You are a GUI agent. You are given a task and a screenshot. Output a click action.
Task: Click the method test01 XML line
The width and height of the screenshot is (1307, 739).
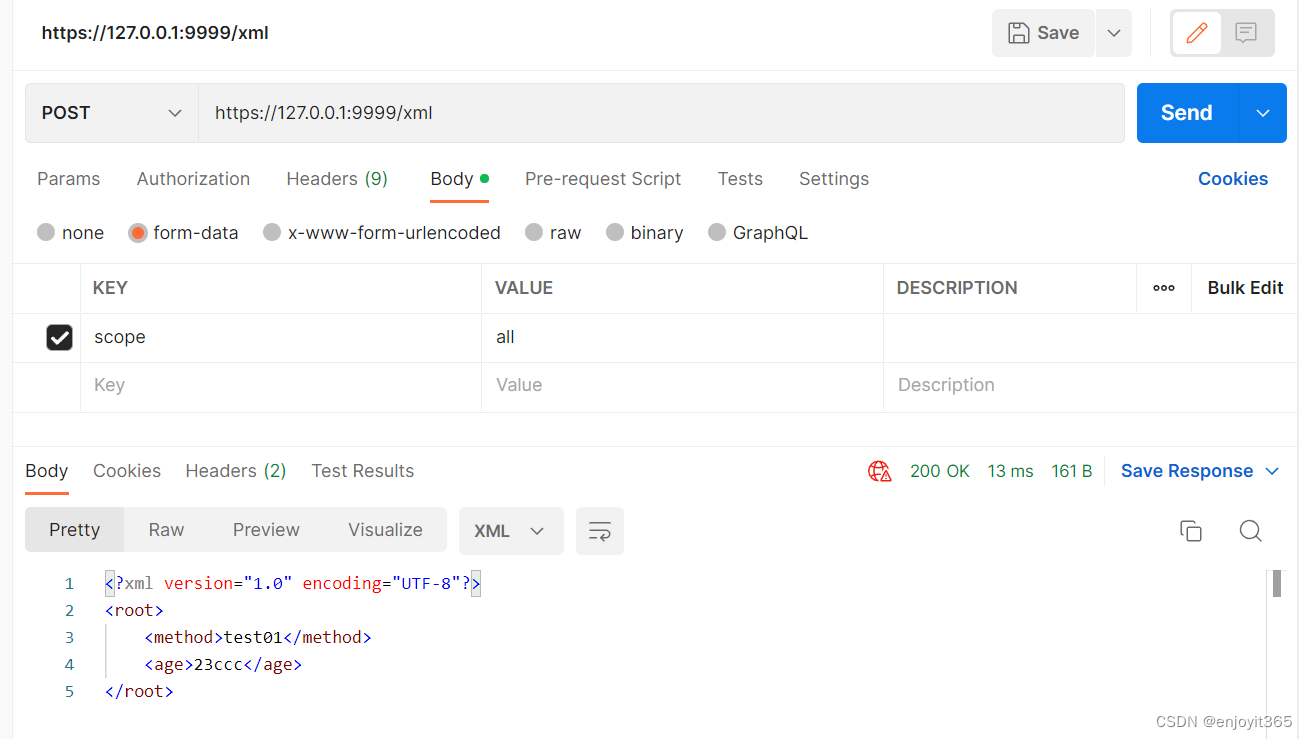point(258,637)
